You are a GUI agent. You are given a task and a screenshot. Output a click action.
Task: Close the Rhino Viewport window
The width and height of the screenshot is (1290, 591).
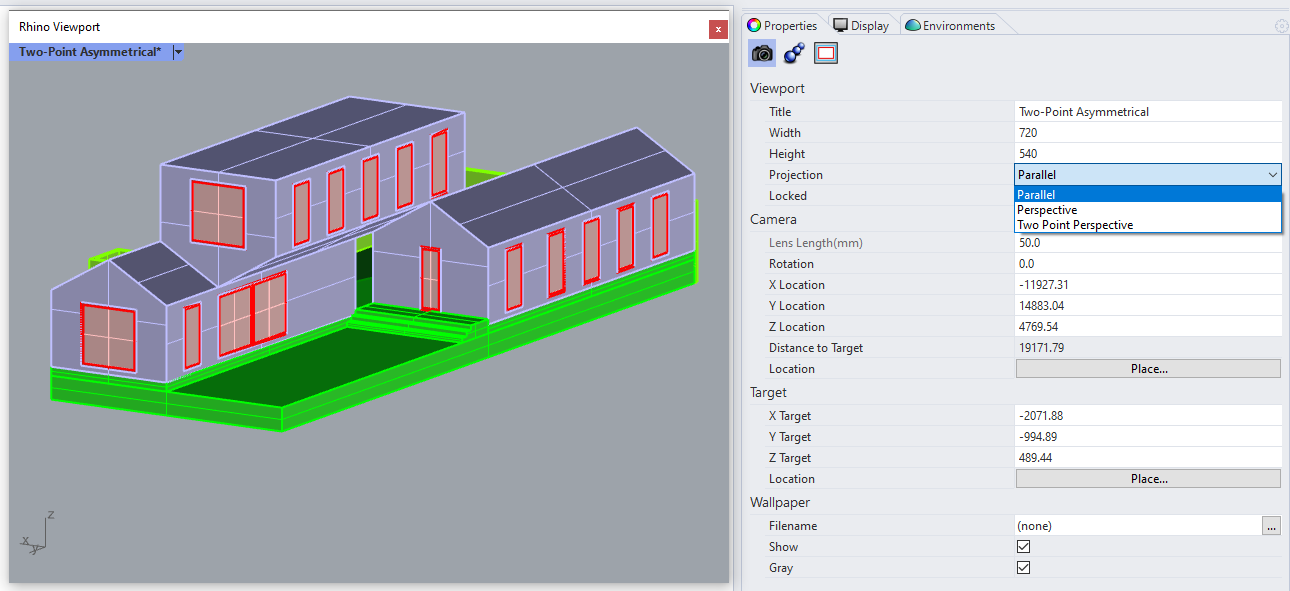(718, 29)
